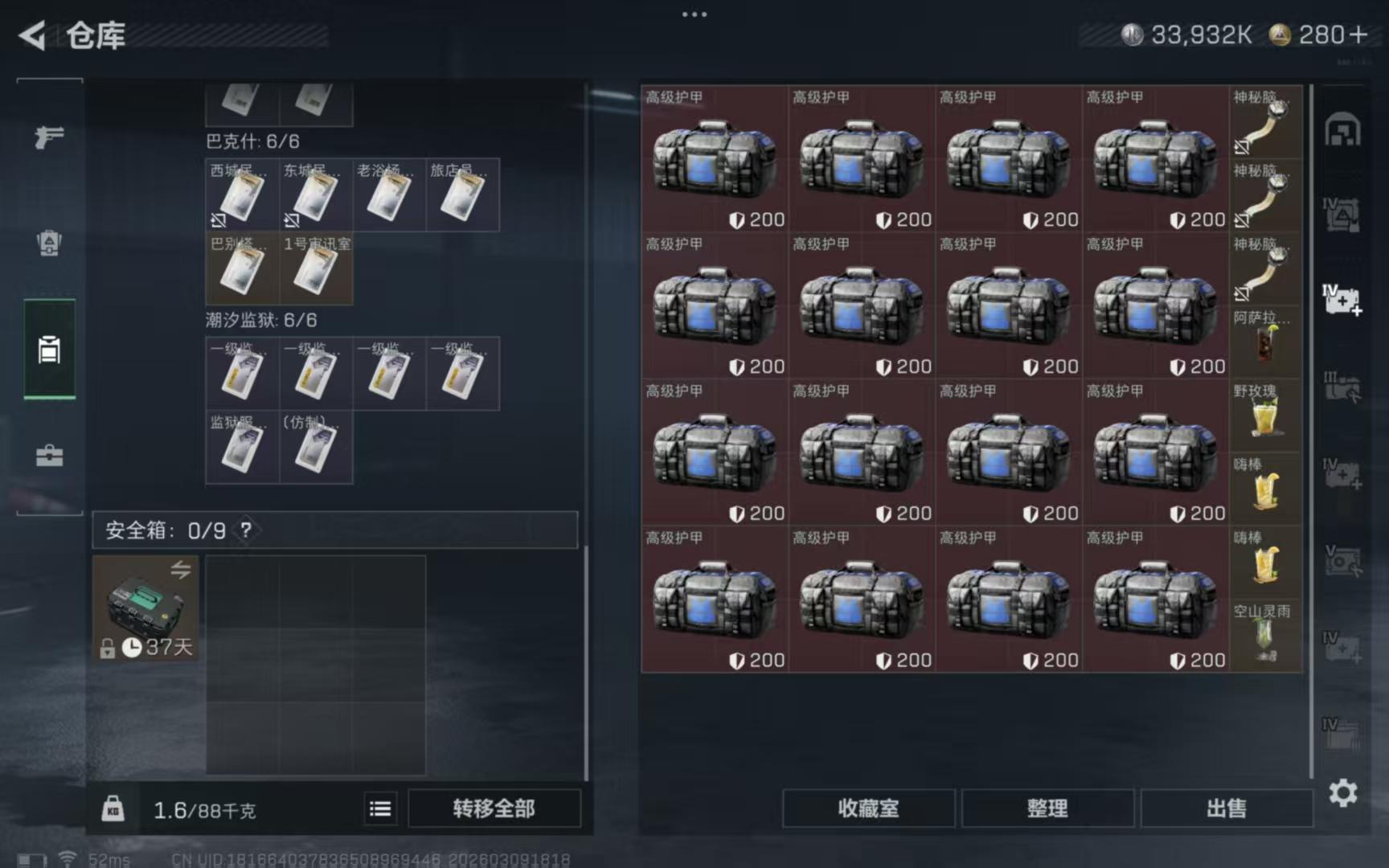Select the 东城居 keycard
The height and width of the screenshot is (868, 1389).
click(316, 195)
